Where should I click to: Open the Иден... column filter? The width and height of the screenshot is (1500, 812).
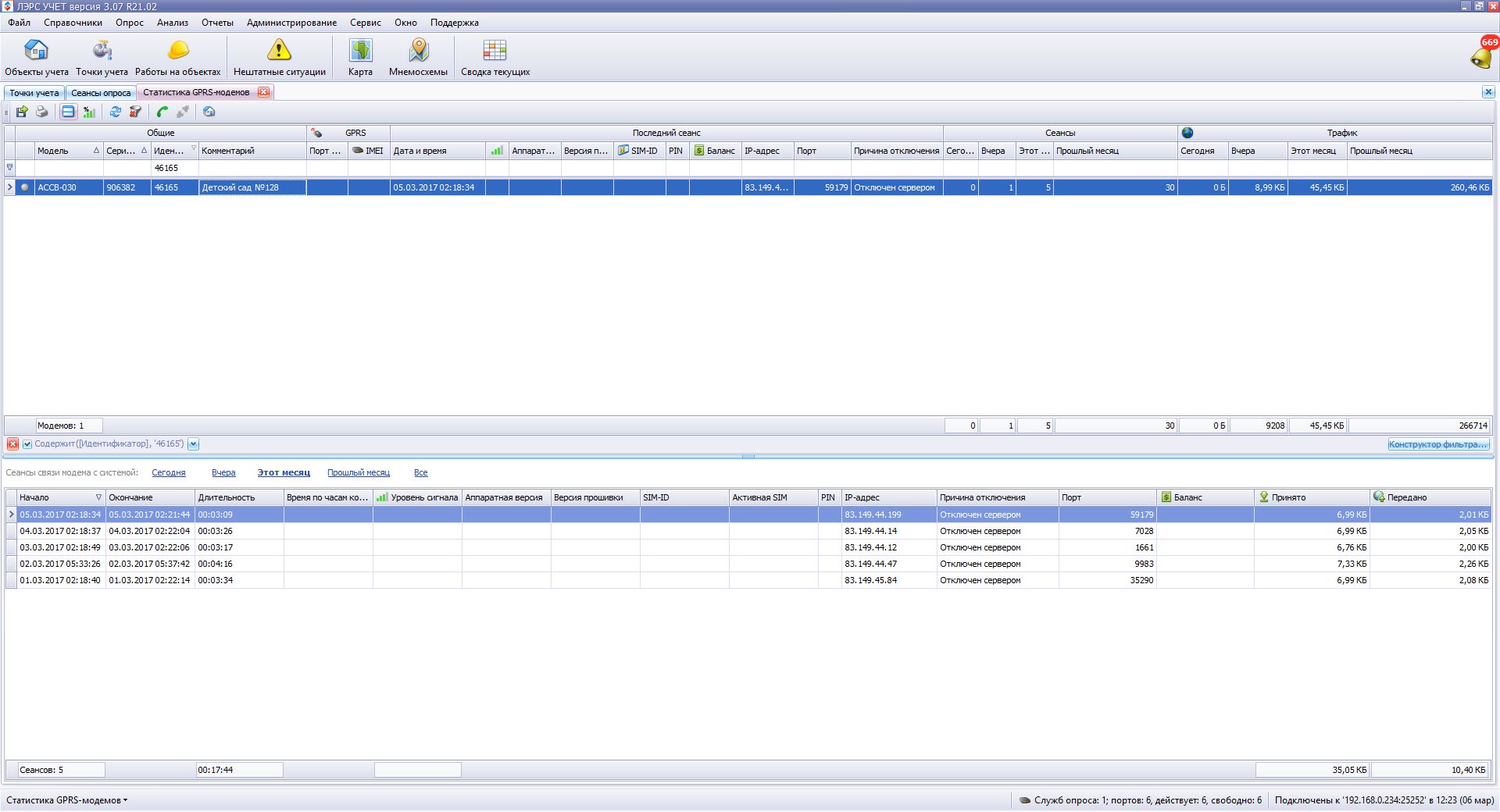click(194, 148)
